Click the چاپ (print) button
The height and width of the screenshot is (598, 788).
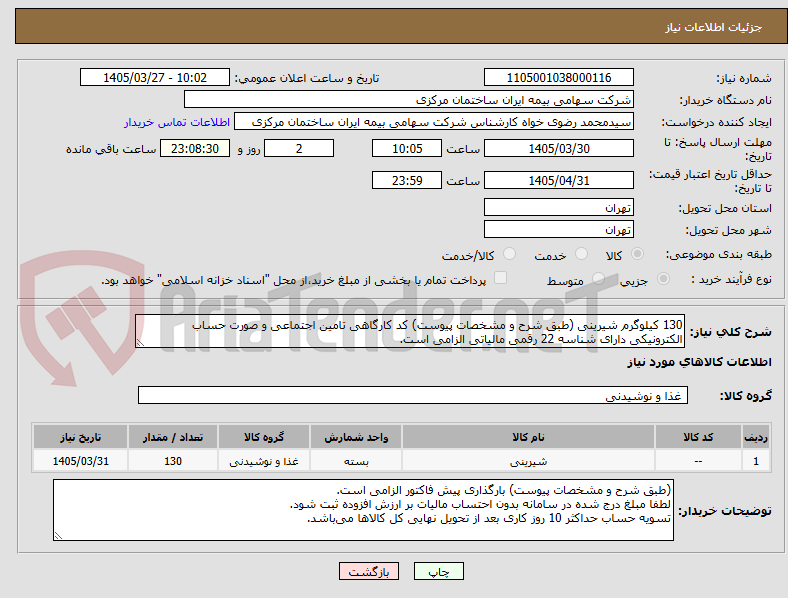438,571
